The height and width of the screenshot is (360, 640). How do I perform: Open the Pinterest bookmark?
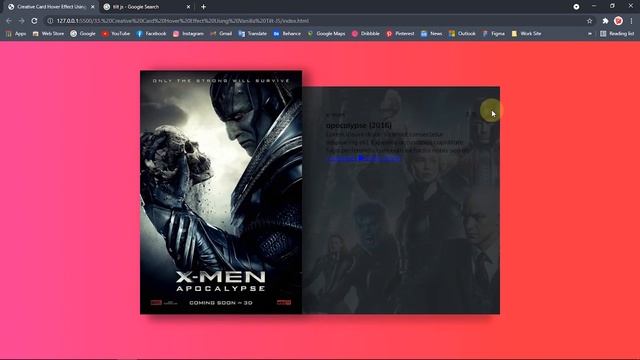click(x=400, y=33)
